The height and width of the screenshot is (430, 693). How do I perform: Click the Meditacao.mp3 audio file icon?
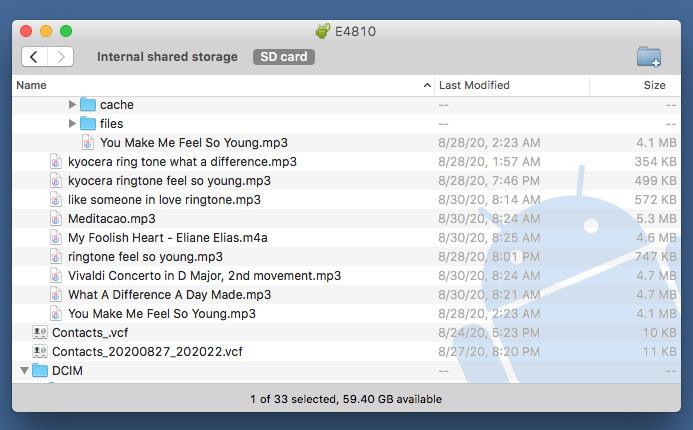click(x=56, y=219)
